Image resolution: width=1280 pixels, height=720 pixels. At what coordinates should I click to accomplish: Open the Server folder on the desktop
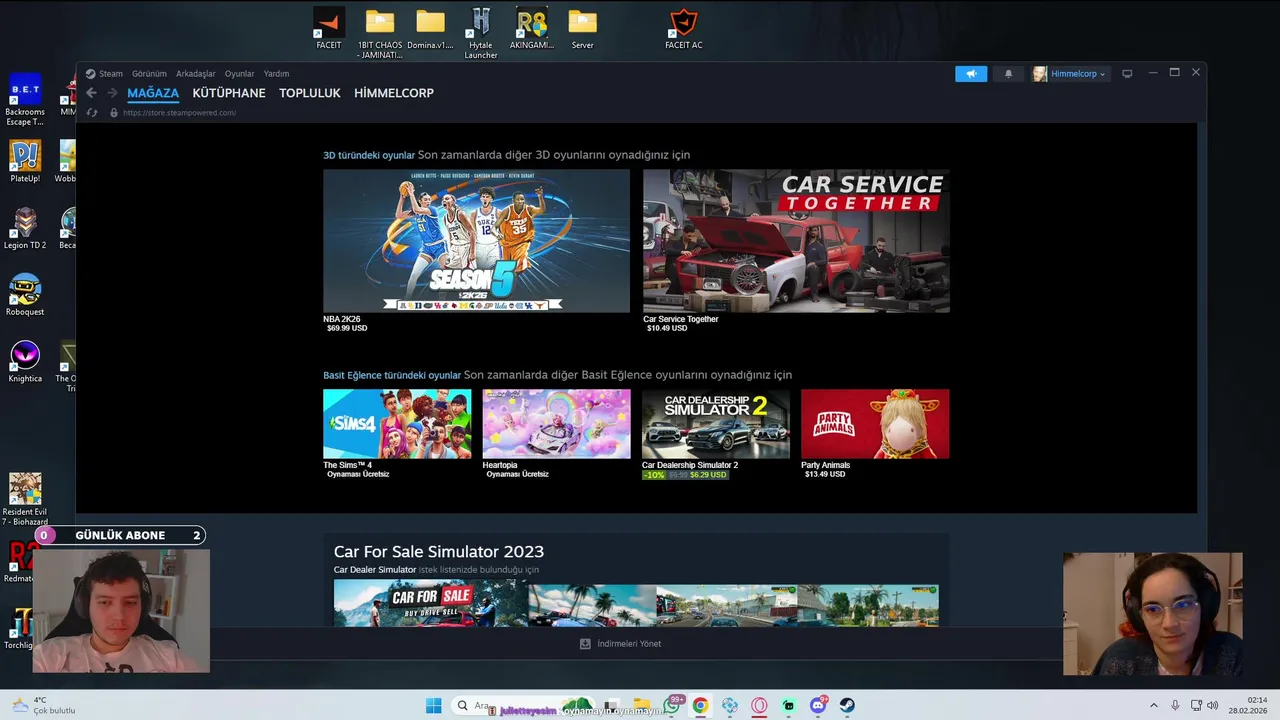click(x=582, y=29)
